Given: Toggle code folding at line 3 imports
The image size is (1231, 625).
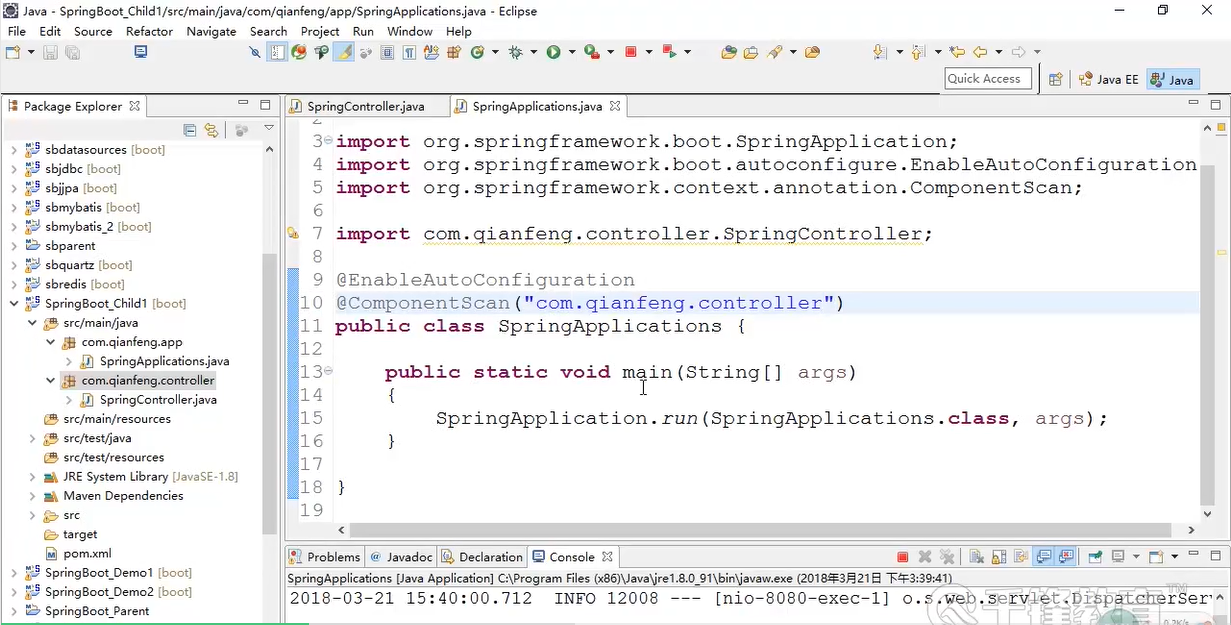Looking at the screenshot, I should coord(329,142).
